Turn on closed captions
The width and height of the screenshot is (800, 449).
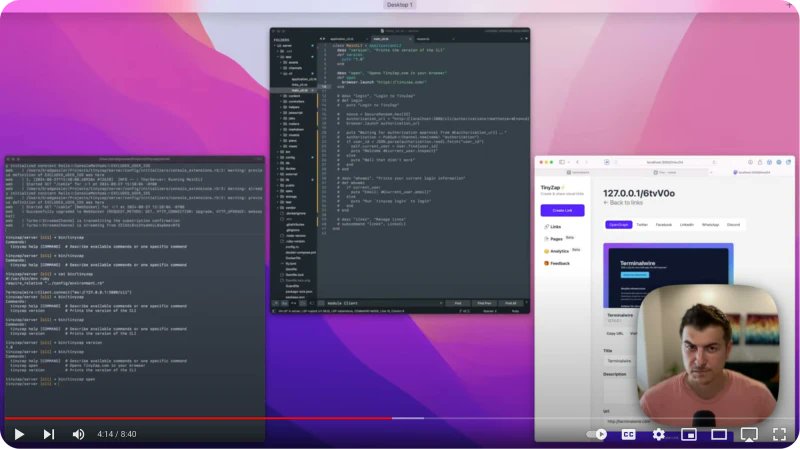point(629,434)
